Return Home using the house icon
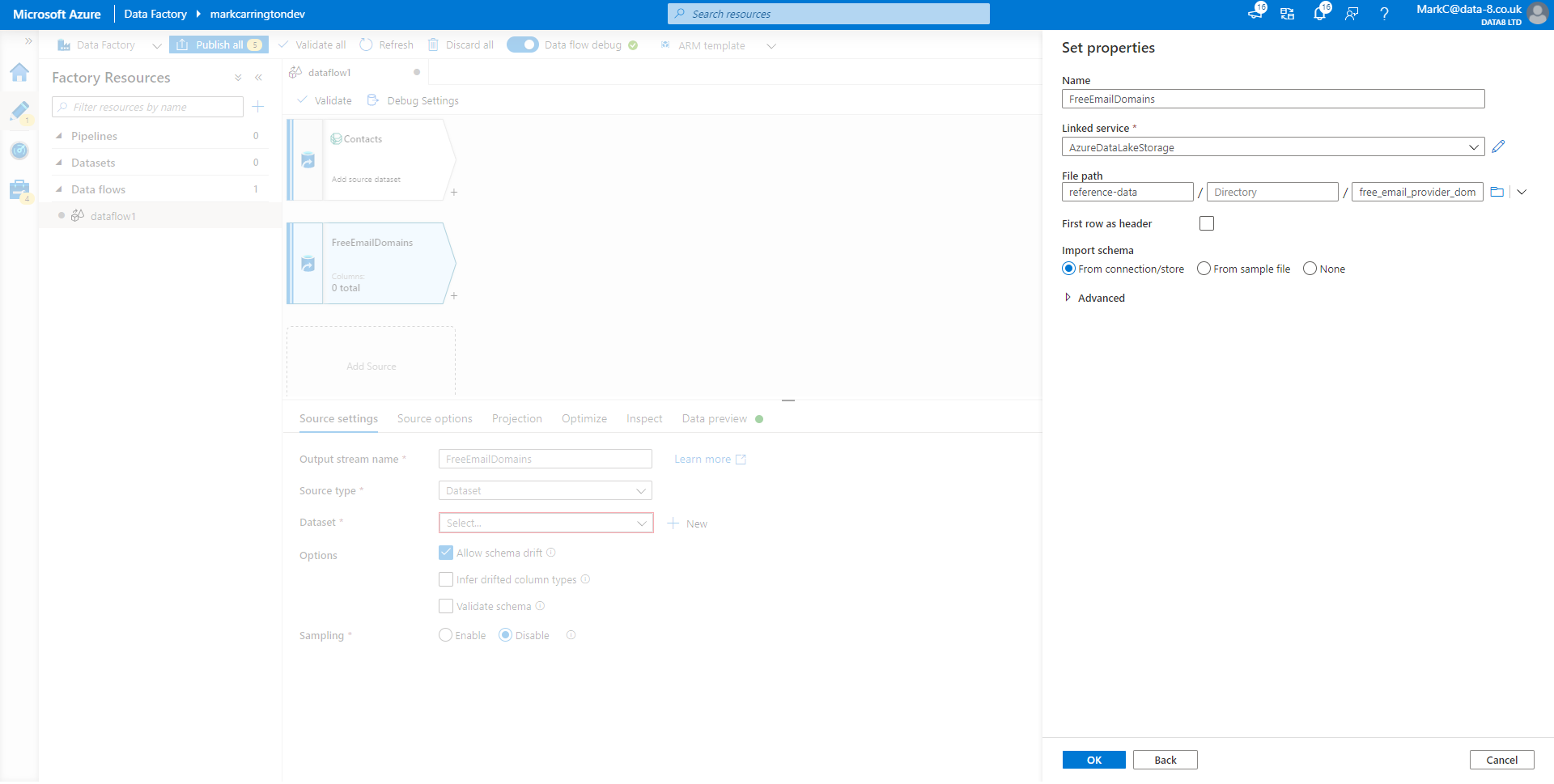 [x=19, y=73]
